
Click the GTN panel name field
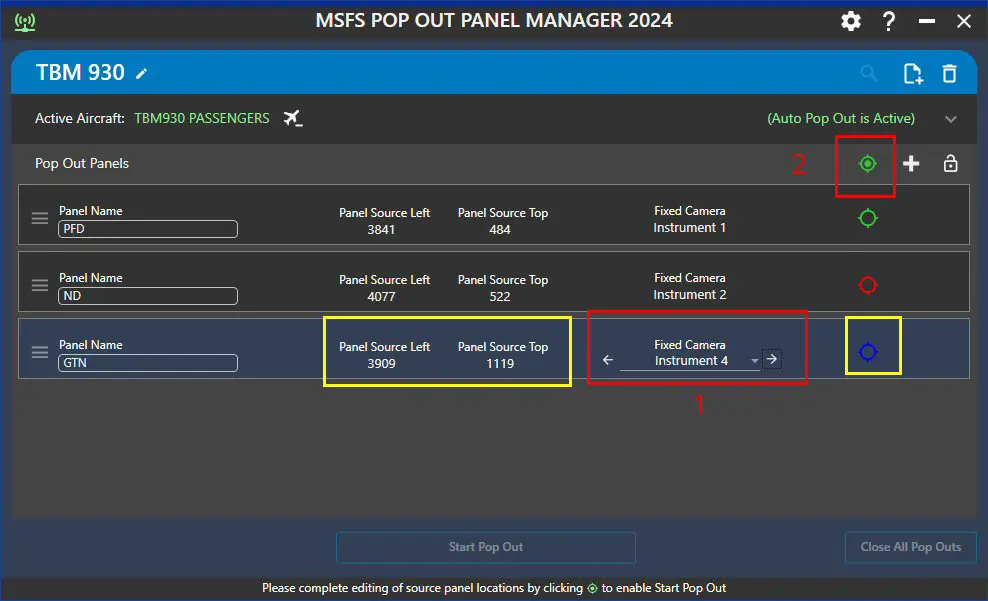(x=148, y=362)
